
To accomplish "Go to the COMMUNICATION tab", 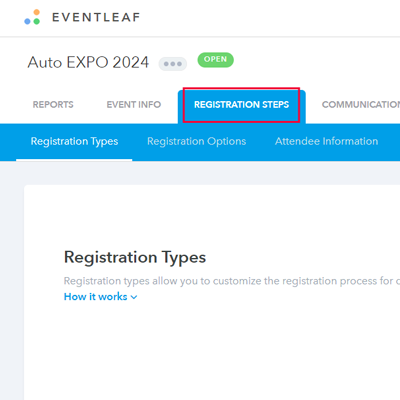I will pos(361,105).
